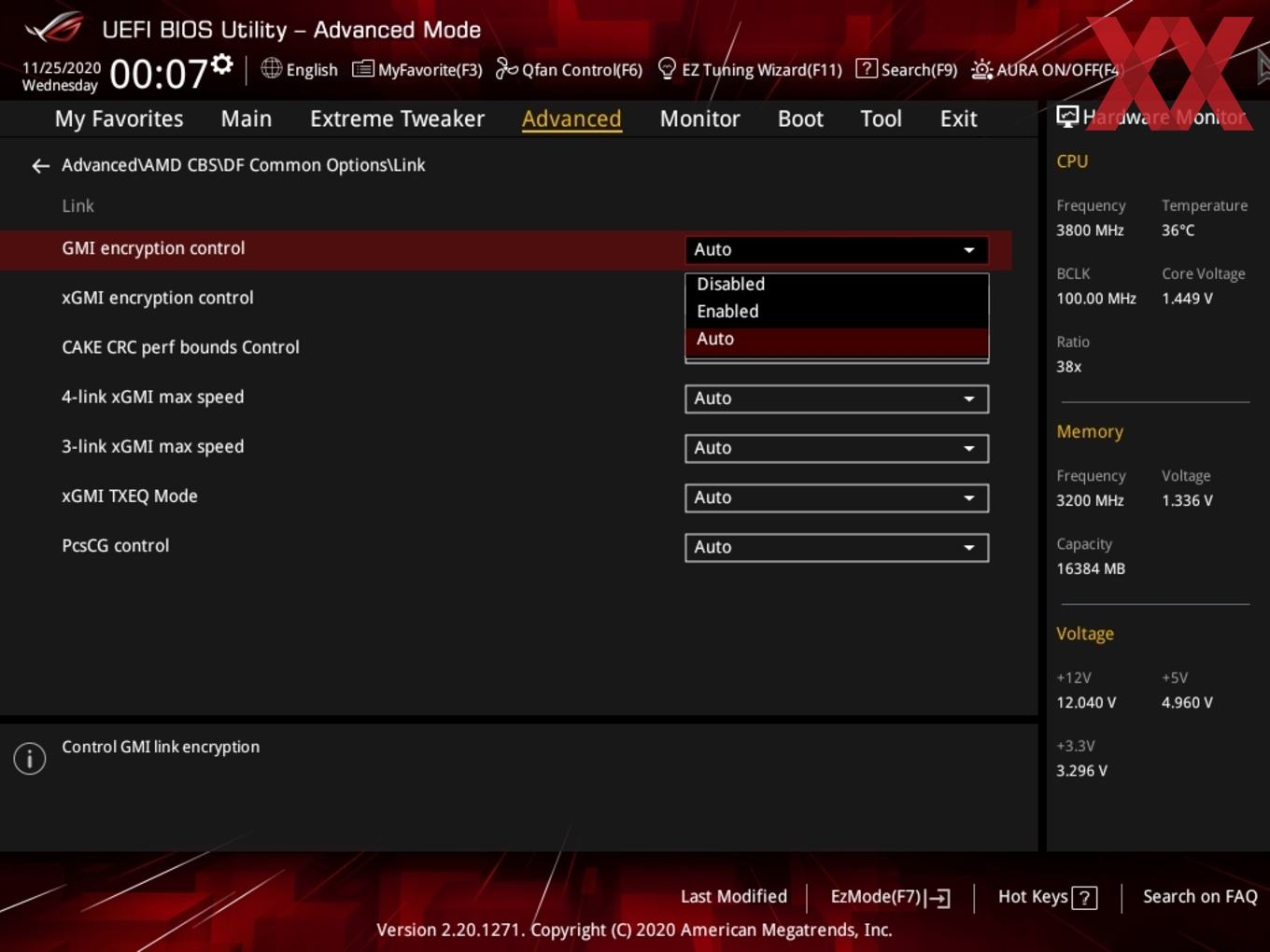Viewport: 1270px width, 952px height.
Task: Select CAKE CRC perf bounds Control row
Action: click(x=180, y=347)
